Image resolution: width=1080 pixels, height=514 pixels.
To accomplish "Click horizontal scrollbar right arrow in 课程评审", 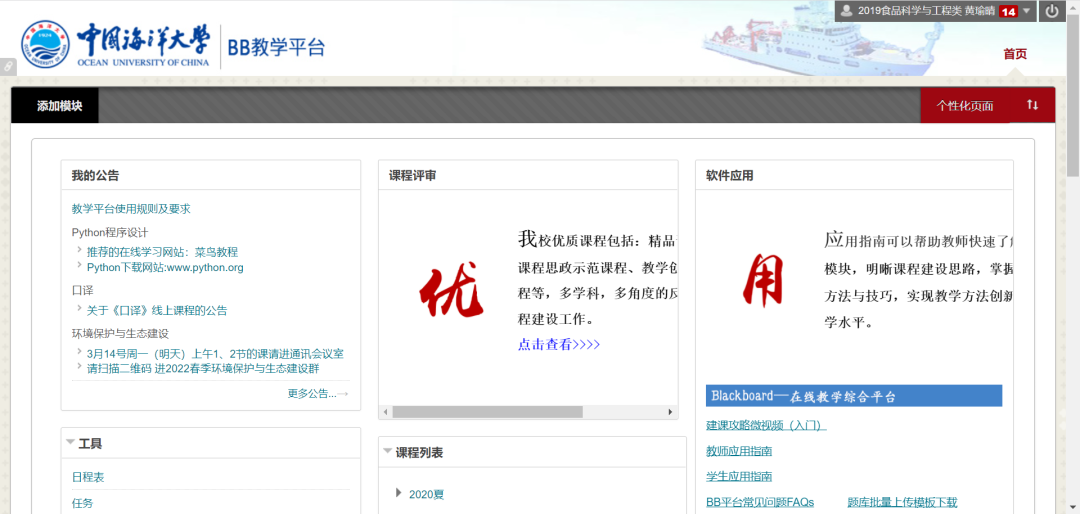I will pyautogui.click(x=670, y=412).
